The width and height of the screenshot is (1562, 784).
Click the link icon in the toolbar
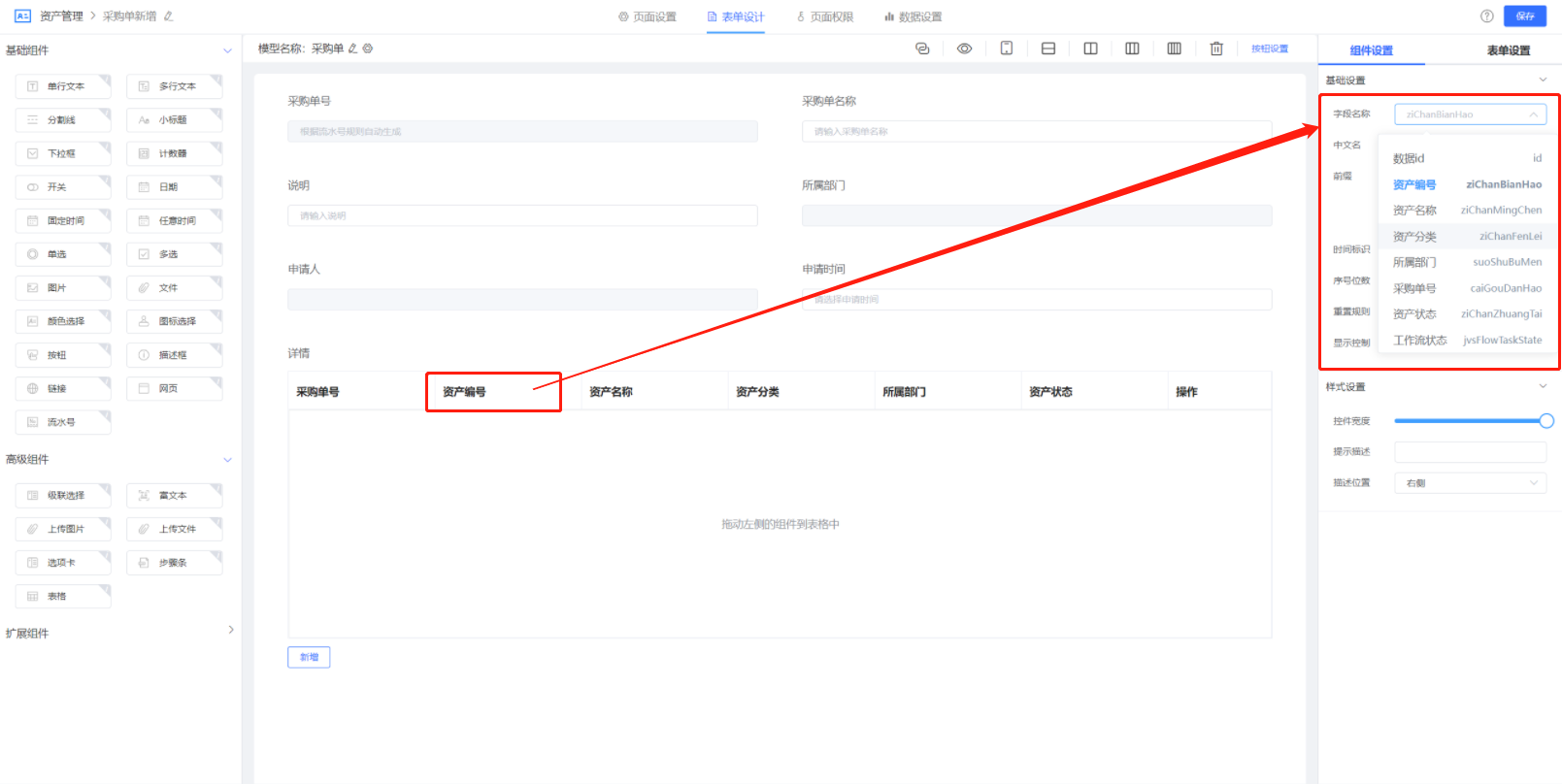coord(922,49)
